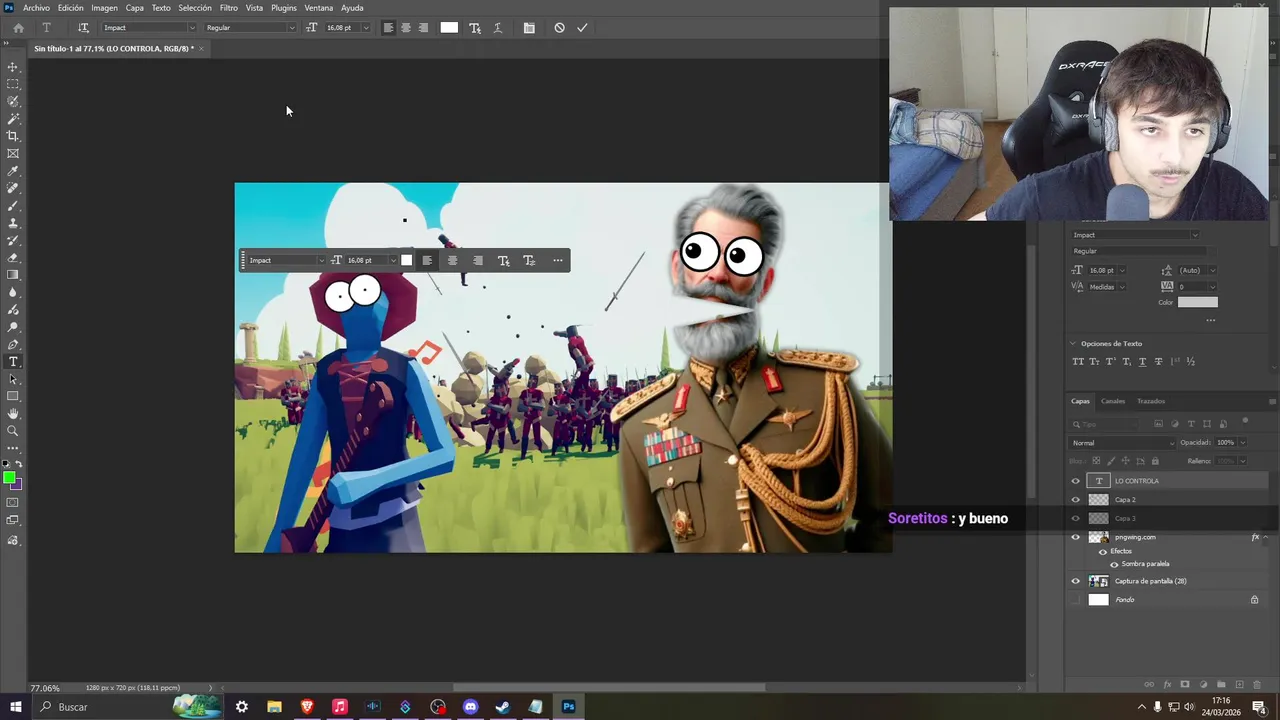Right align text in the top options bar
Screen dimensions: 1280x720
coord(423,28)
